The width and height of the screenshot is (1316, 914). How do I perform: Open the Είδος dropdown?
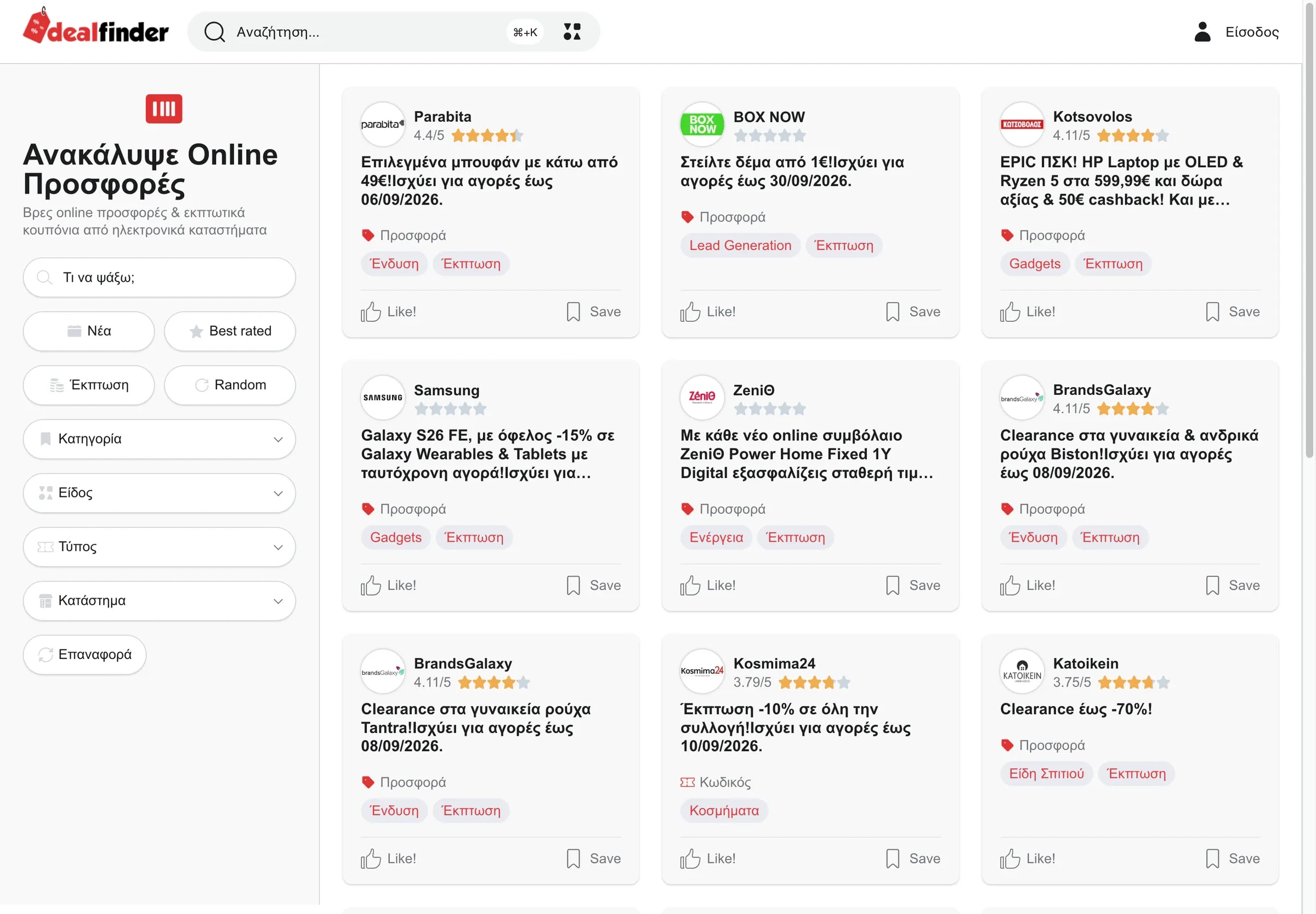[x=159, y=493]
